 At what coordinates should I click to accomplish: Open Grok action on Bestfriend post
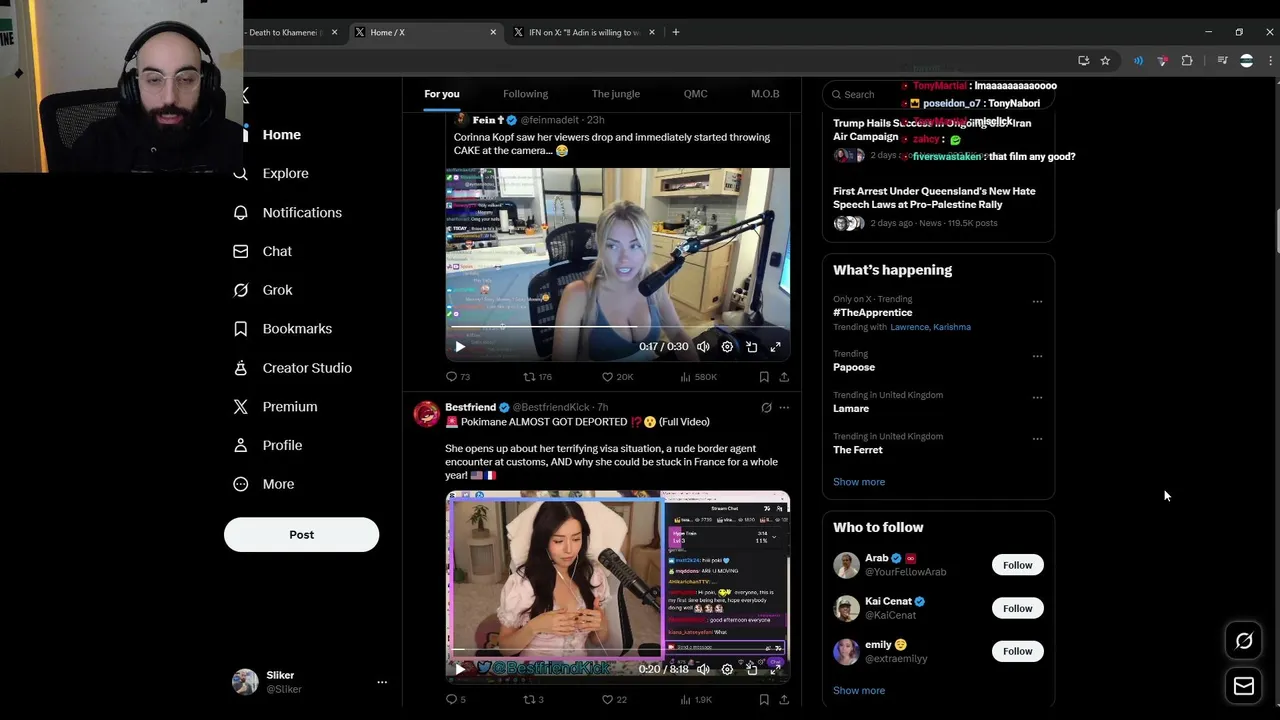(766, 408)
